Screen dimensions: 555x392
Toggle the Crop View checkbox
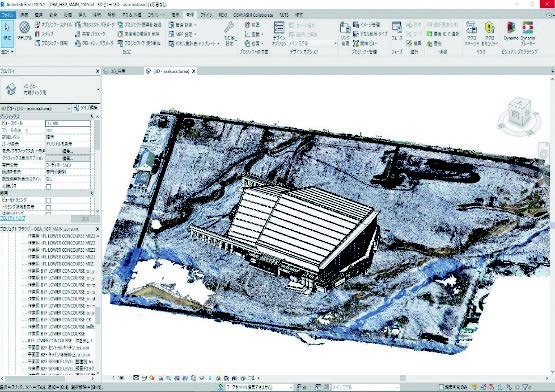click(x=48, y=200)
